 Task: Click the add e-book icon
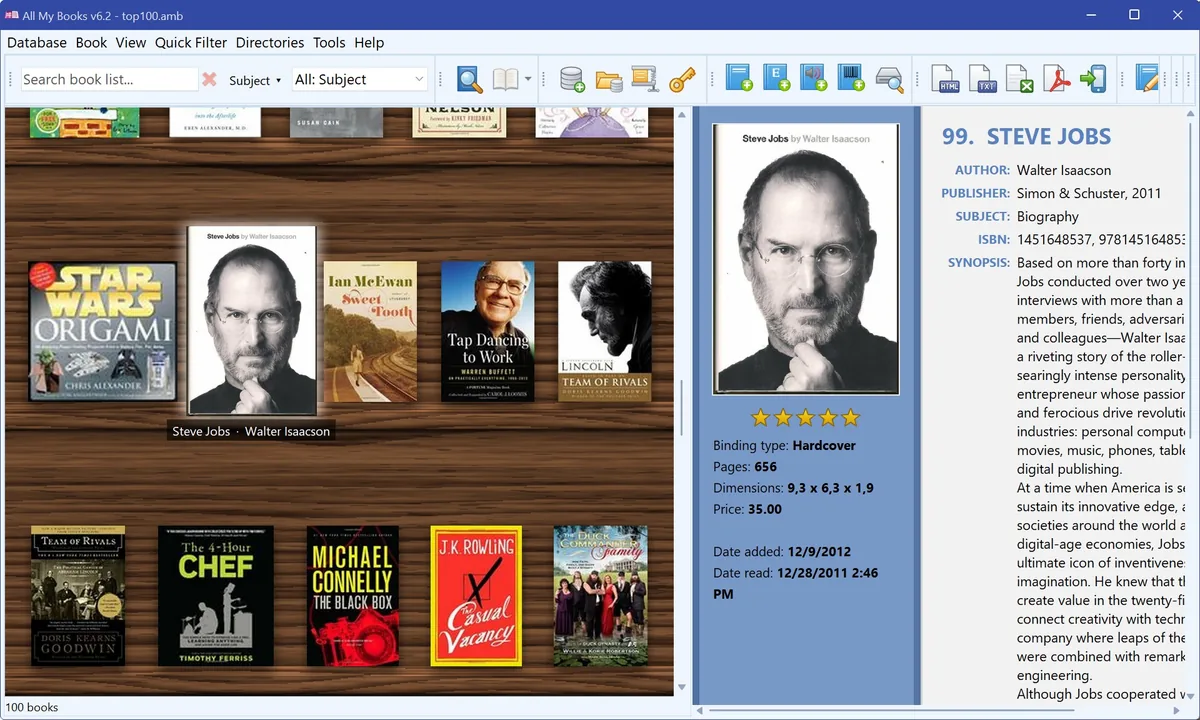(776, 79)
